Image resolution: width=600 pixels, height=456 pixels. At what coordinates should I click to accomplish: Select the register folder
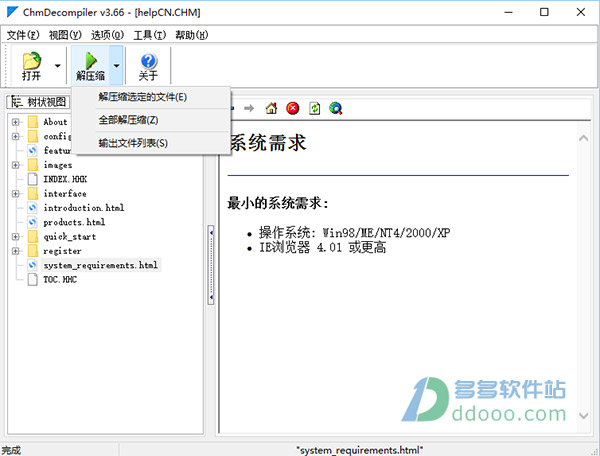tap(62, 251)
